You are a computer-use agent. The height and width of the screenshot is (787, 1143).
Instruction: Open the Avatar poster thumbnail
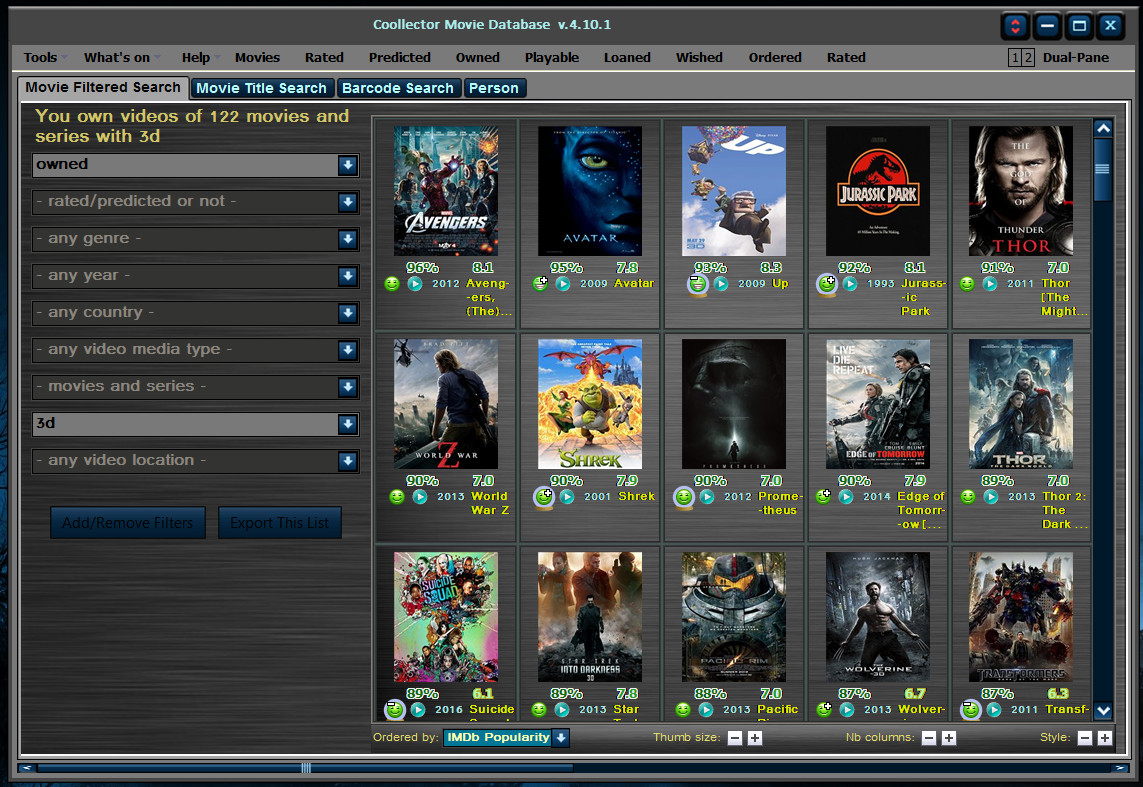590,191
